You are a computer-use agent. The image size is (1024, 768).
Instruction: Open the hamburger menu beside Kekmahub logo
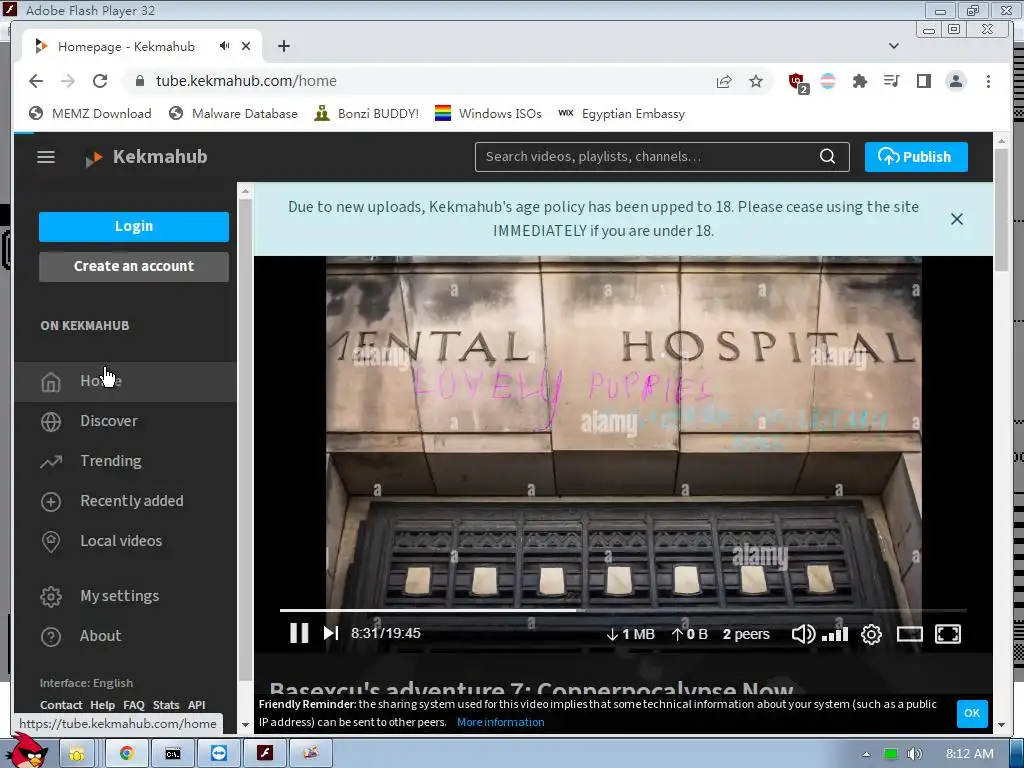coord(46,157)
